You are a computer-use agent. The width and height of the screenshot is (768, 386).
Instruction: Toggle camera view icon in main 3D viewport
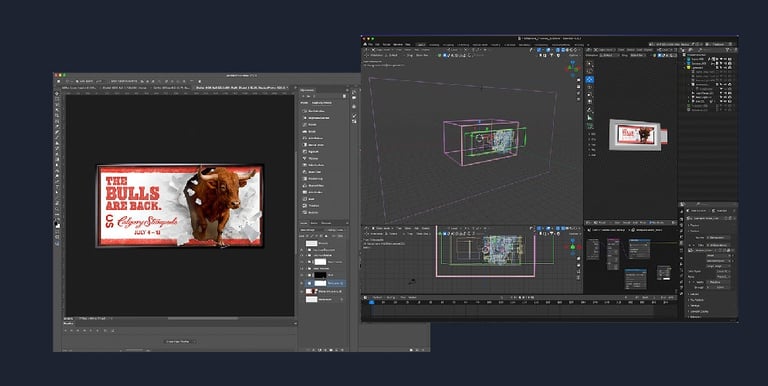[x=578, y=94]
